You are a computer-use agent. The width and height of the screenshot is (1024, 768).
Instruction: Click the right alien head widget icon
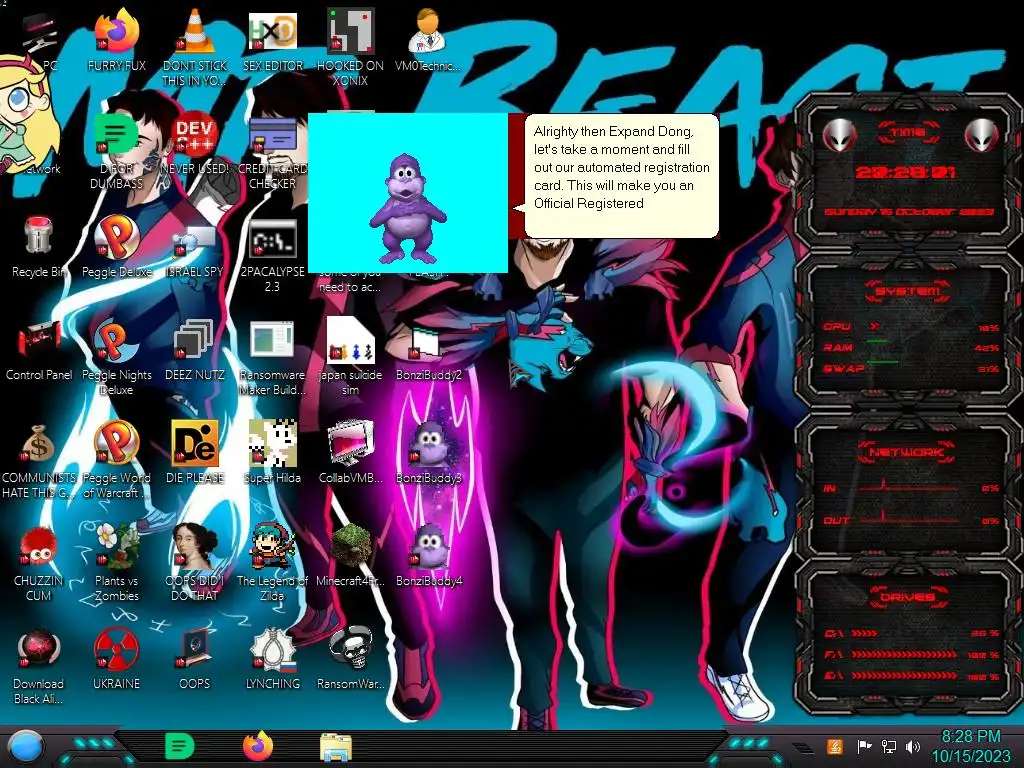pyautogui.click(x=982, y=135)
